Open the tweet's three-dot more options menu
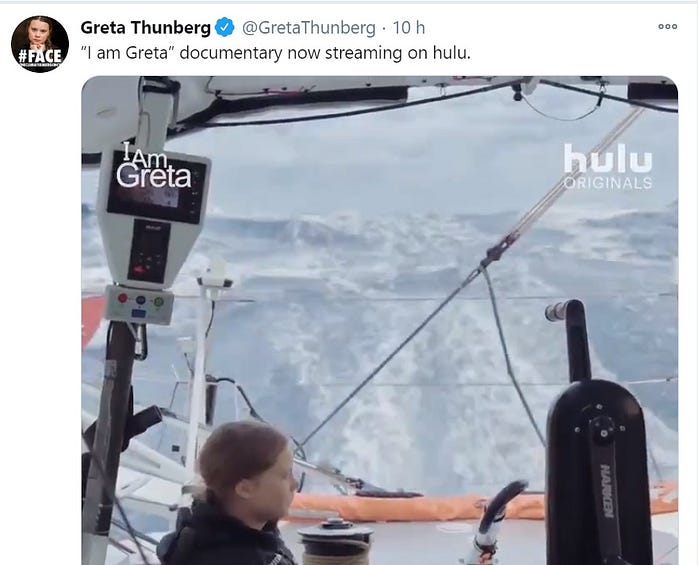 (x=667, y=26)
